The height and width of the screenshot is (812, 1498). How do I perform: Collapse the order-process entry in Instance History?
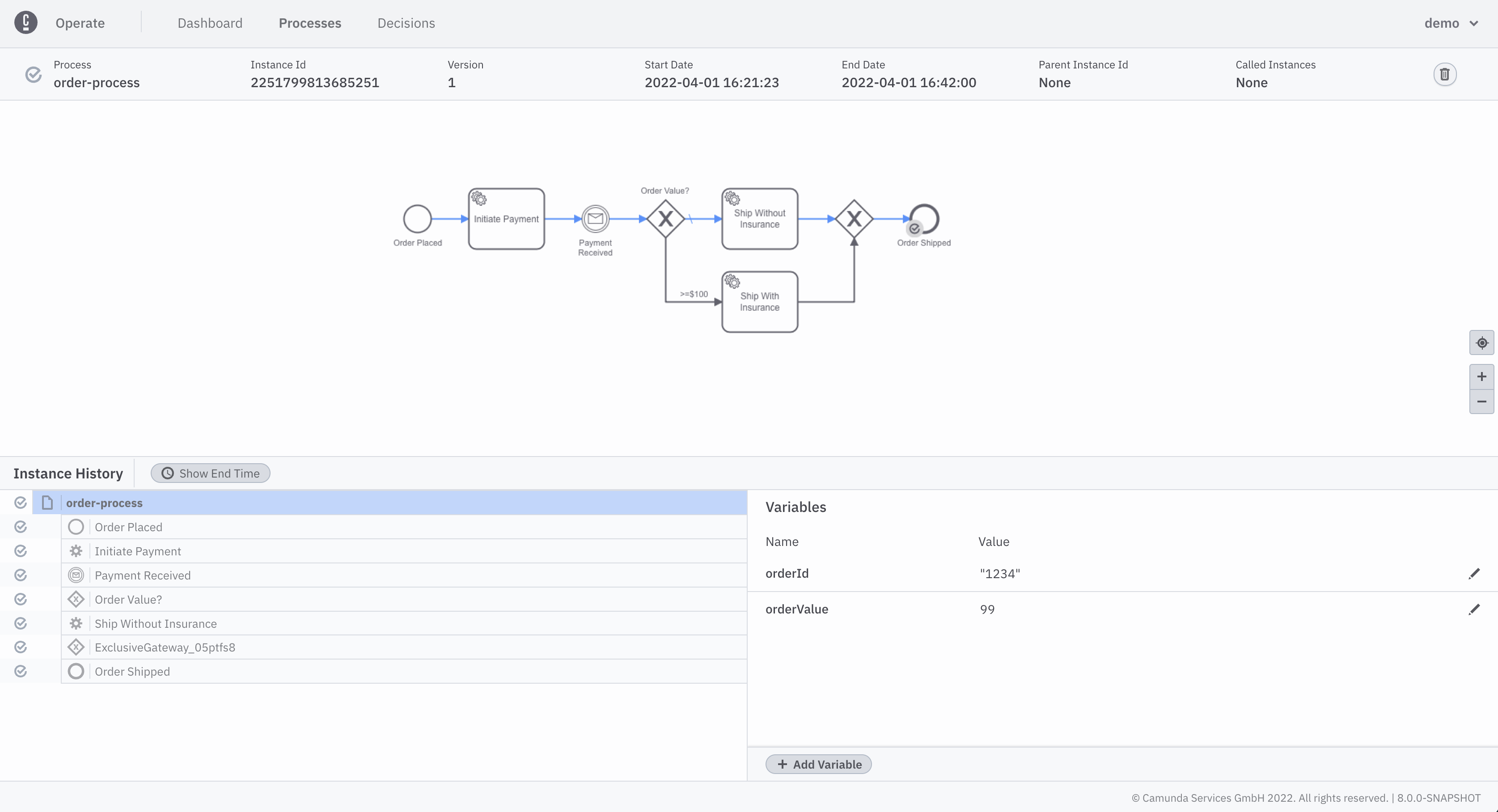[x=47, y=503]
